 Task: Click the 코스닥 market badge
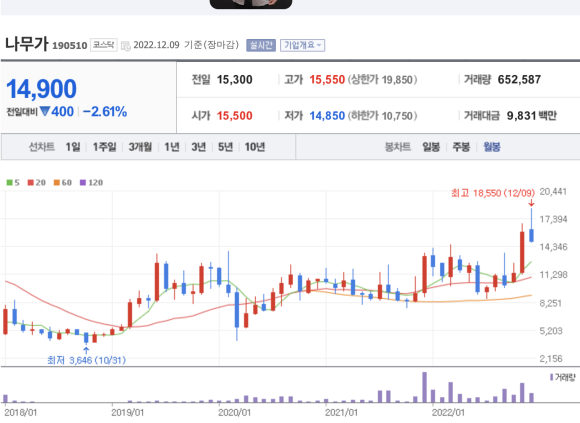[104, 45]
